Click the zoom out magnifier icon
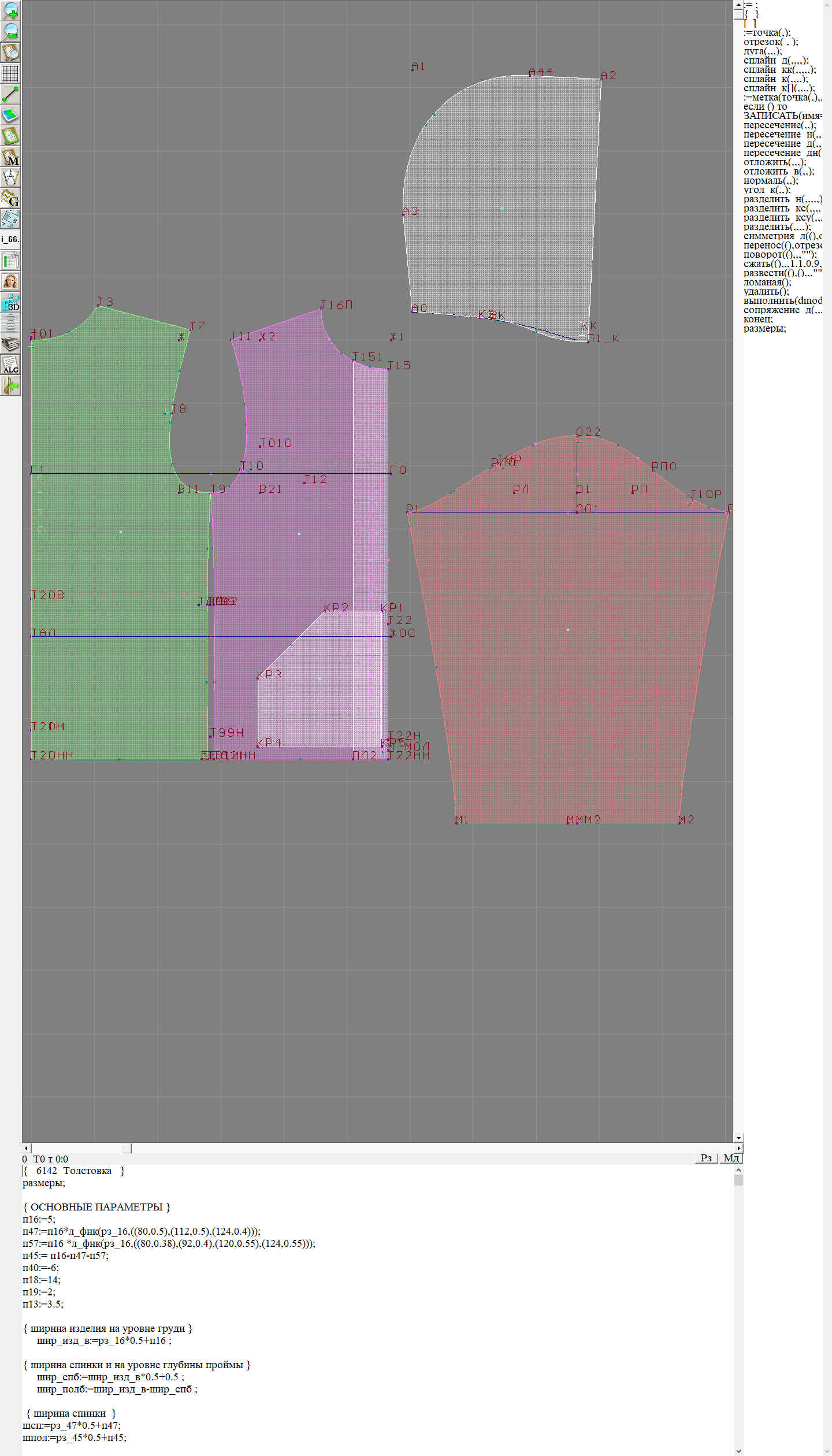Image resolution: width=832 pixels, height=1456 pixels. click(x=10, y=31)
